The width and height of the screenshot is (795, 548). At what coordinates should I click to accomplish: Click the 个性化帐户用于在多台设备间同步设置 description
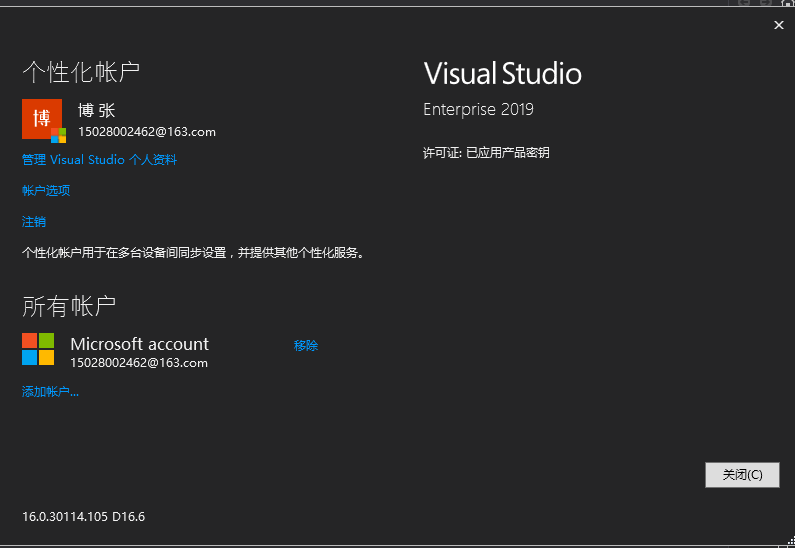tap(194, 252)
